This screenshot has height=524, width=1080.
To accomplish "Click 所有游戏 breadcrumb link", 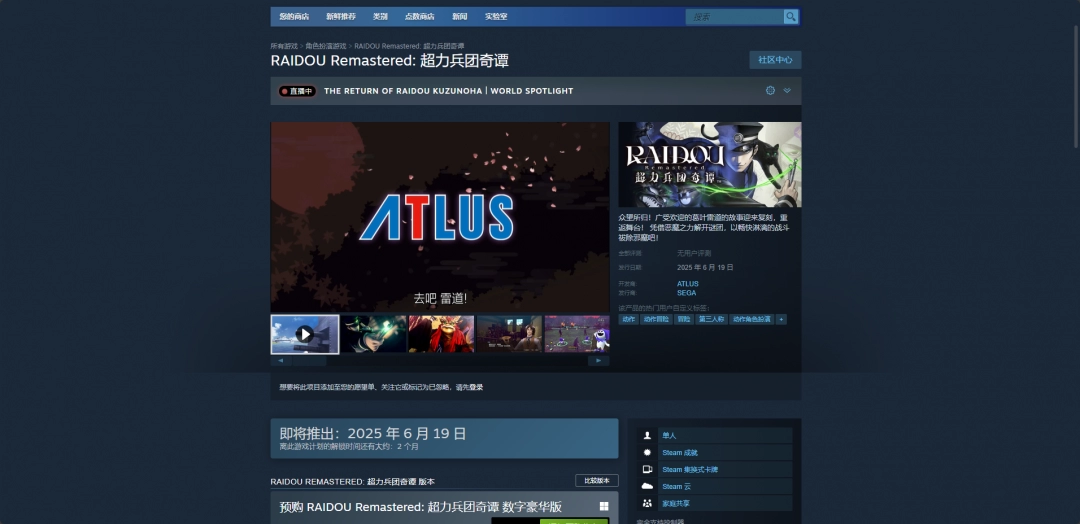I will pos(284,46).
